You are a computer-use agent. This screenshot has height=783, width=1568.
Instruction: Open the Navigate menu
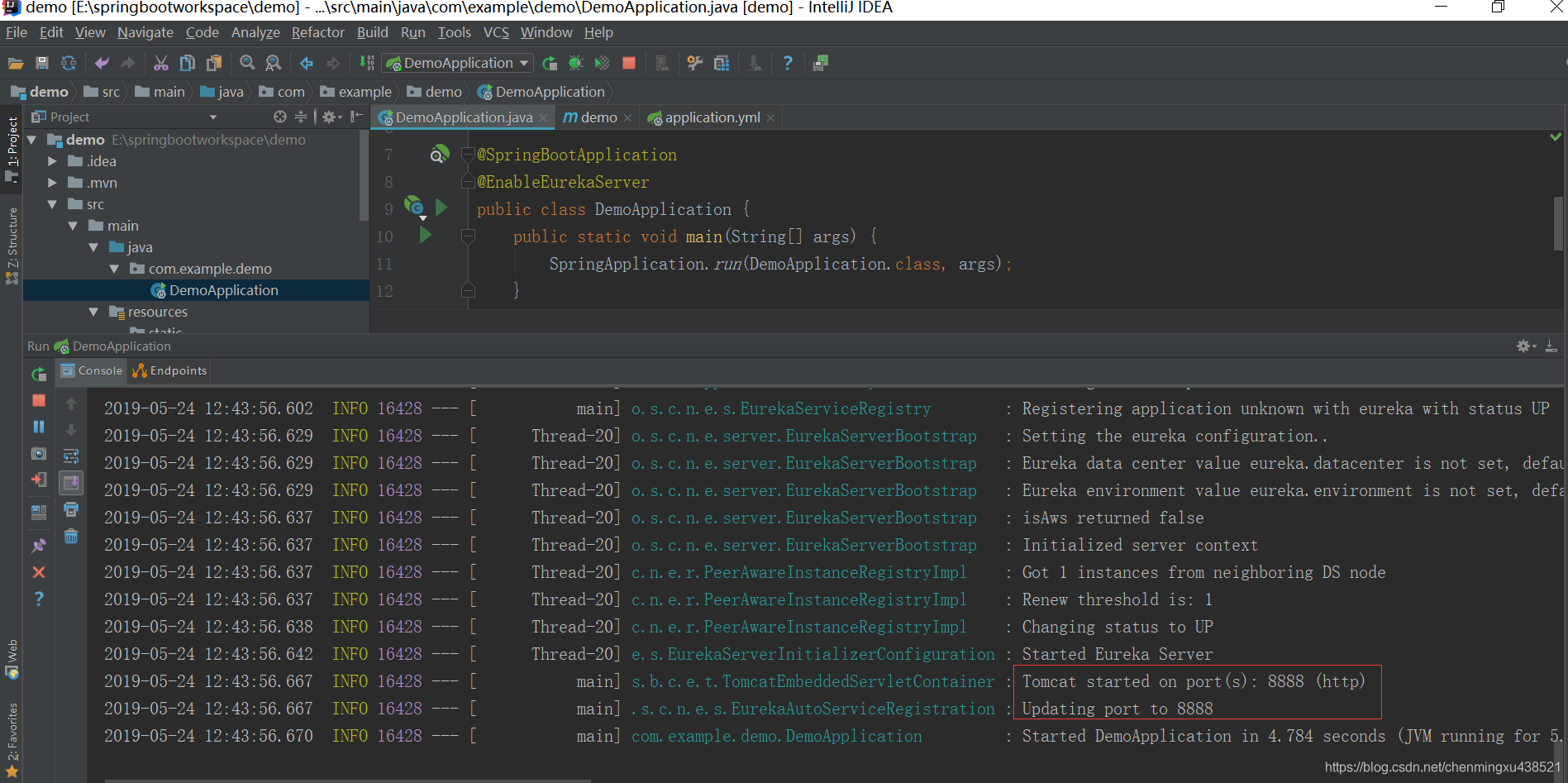click(145, 32)
